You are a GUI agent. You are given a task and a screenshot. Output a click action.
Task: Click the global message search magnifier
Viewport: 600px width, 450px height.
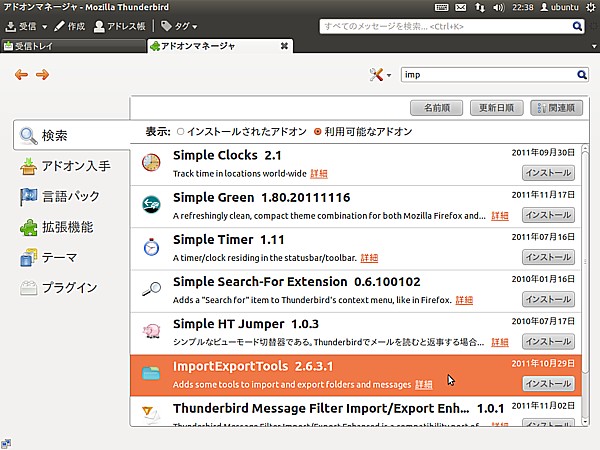(577, 26)
